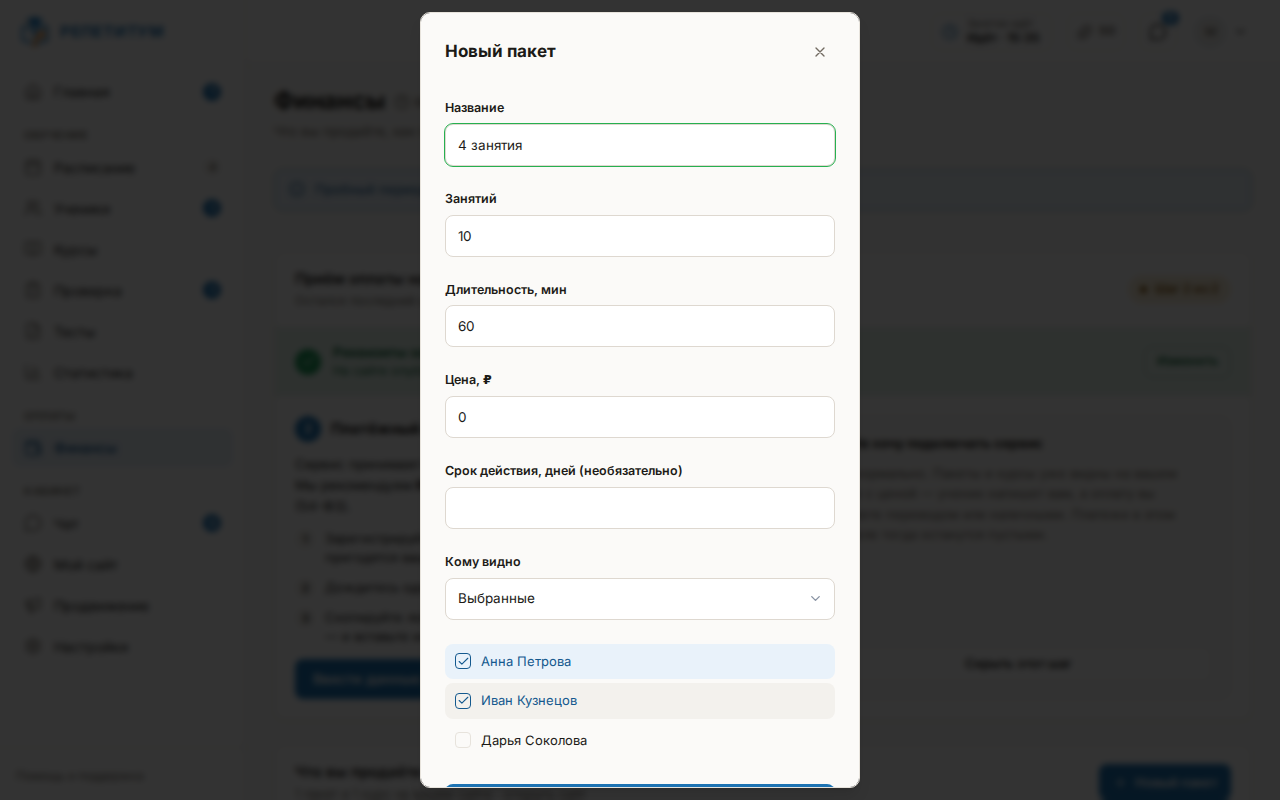Open the Кому видно dropdown showing Выбранные
This screenshot has width=1280, height=800.
pos(640,599)
